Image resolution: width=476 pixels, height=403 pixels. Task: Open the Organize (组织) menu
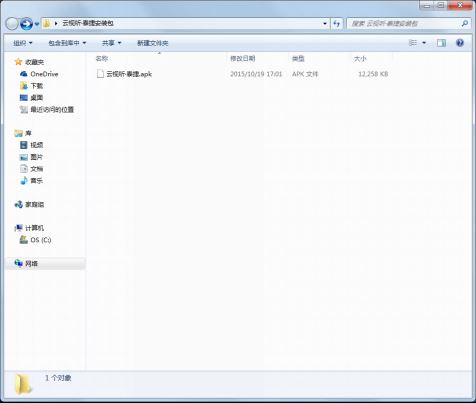tap(23, 43)
